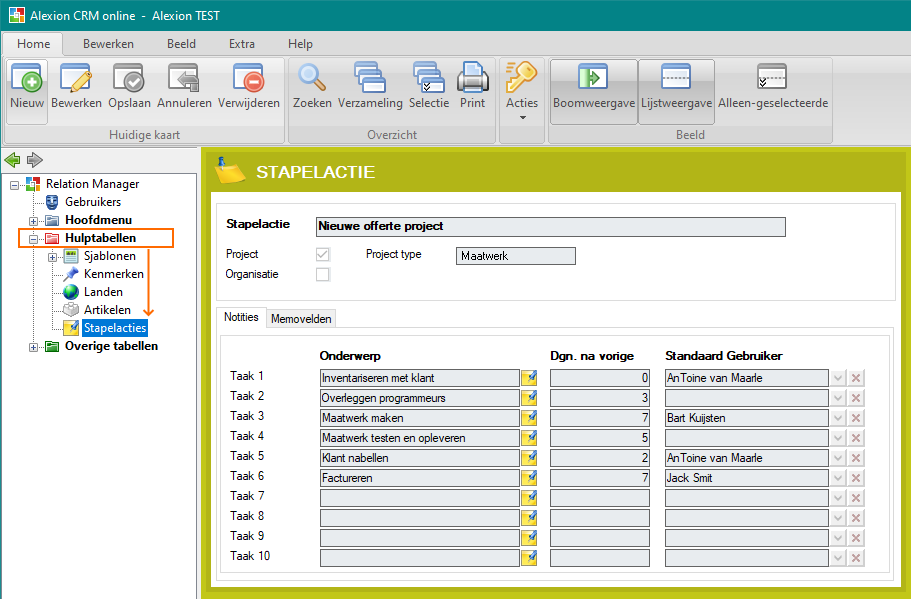Viewport: 911px width, 599px height.
Task: Click the Annuleren undo icon
Action: tap(184, 79)
